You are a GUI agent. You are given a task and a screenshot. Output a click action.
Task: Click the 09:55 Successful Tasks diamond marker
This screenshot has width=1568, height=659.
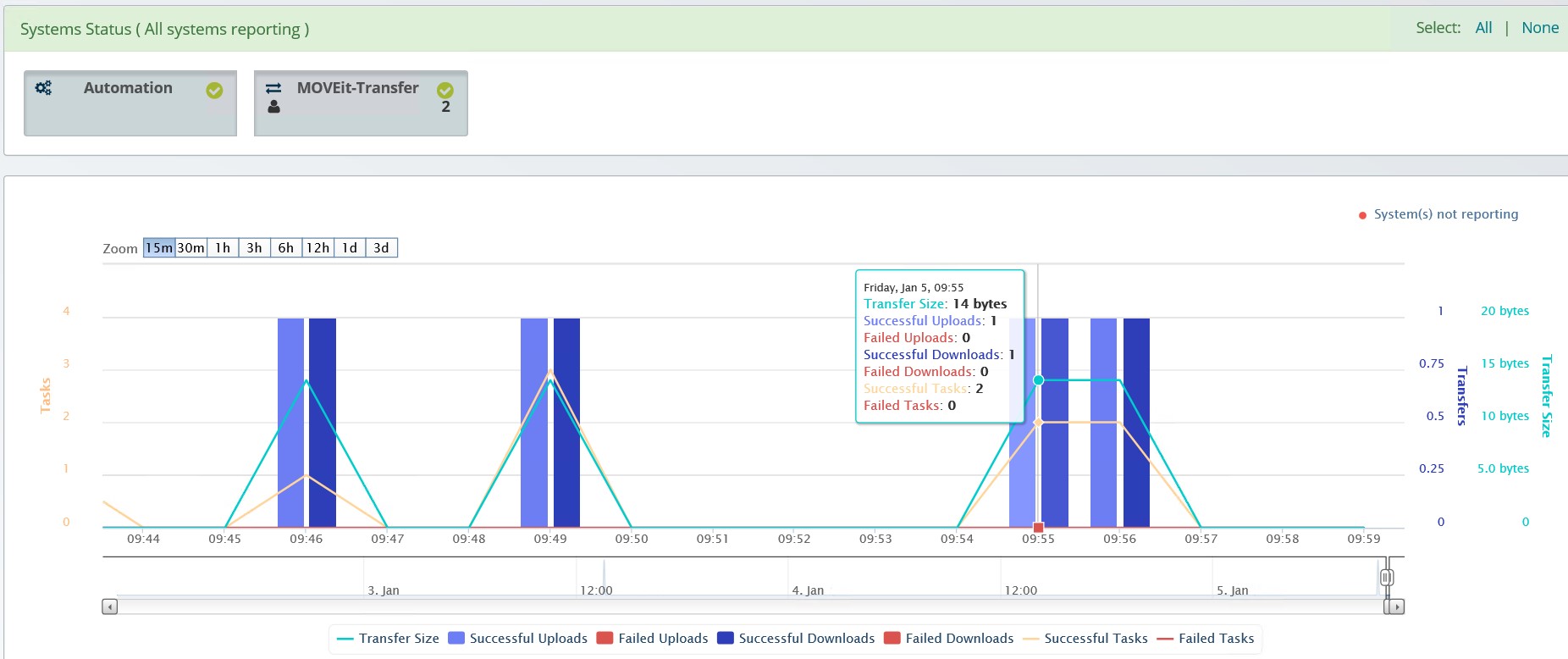click(x=1039, y=422)
